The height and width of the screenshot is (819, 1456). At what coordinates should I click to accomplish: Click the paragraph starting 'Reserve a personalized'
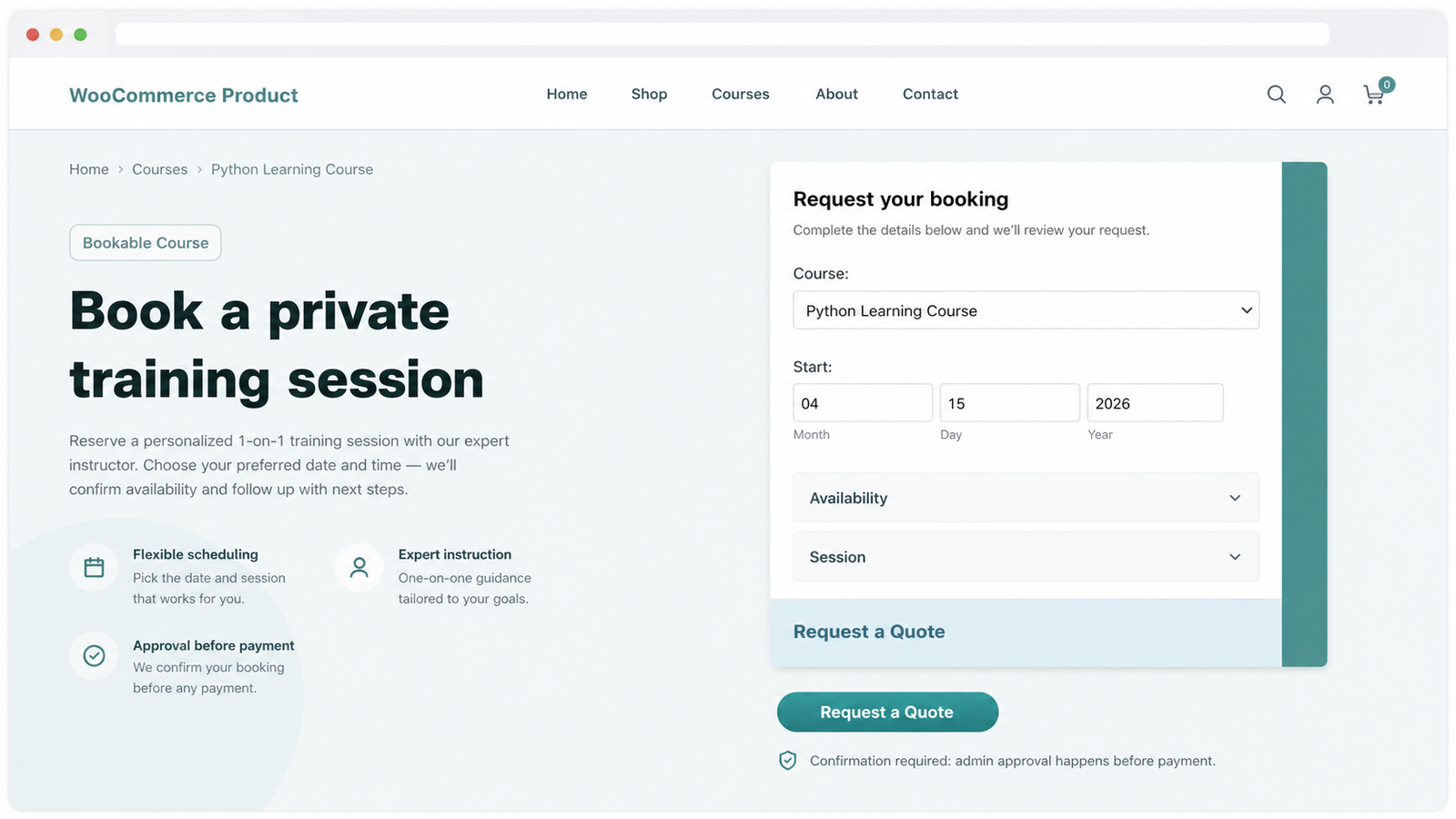tap(289, 465)
